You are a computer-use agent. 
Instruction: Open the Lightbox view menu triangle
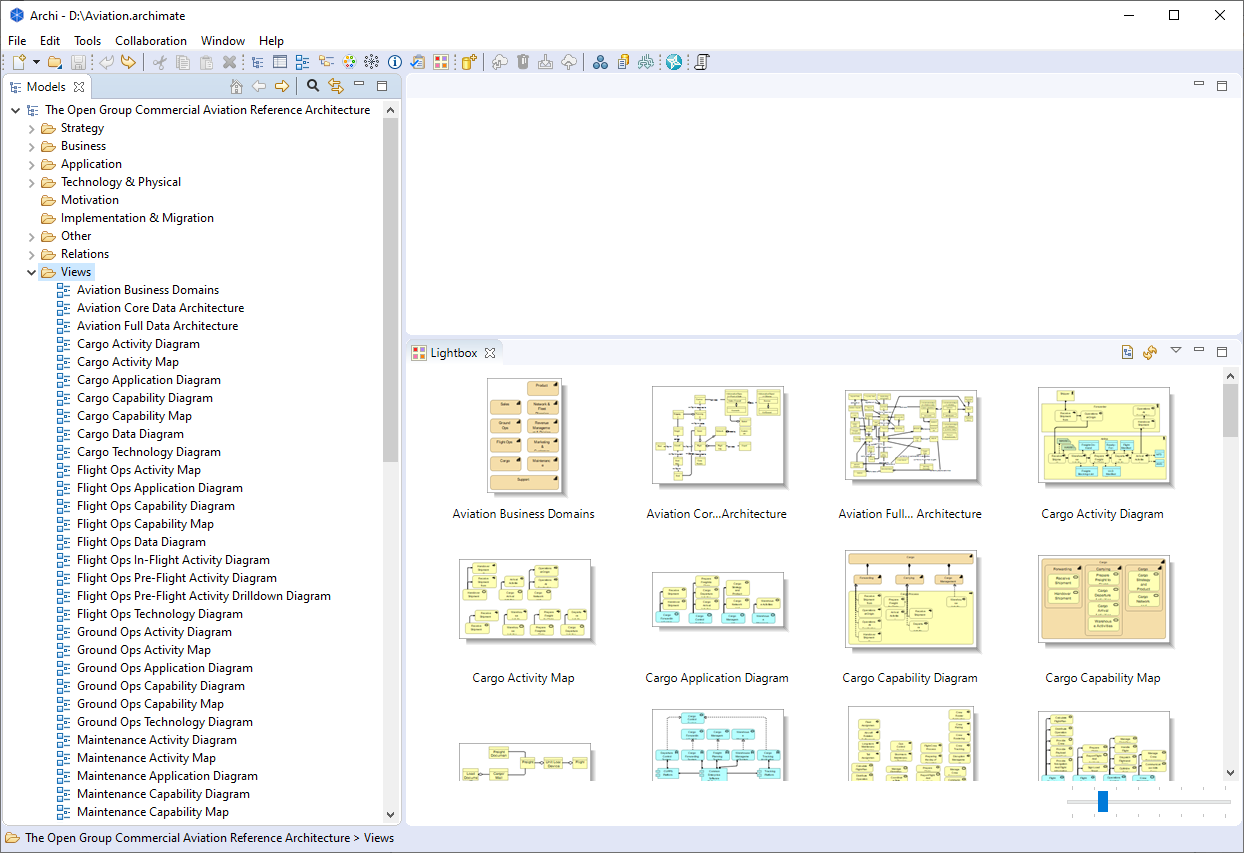1176,350
